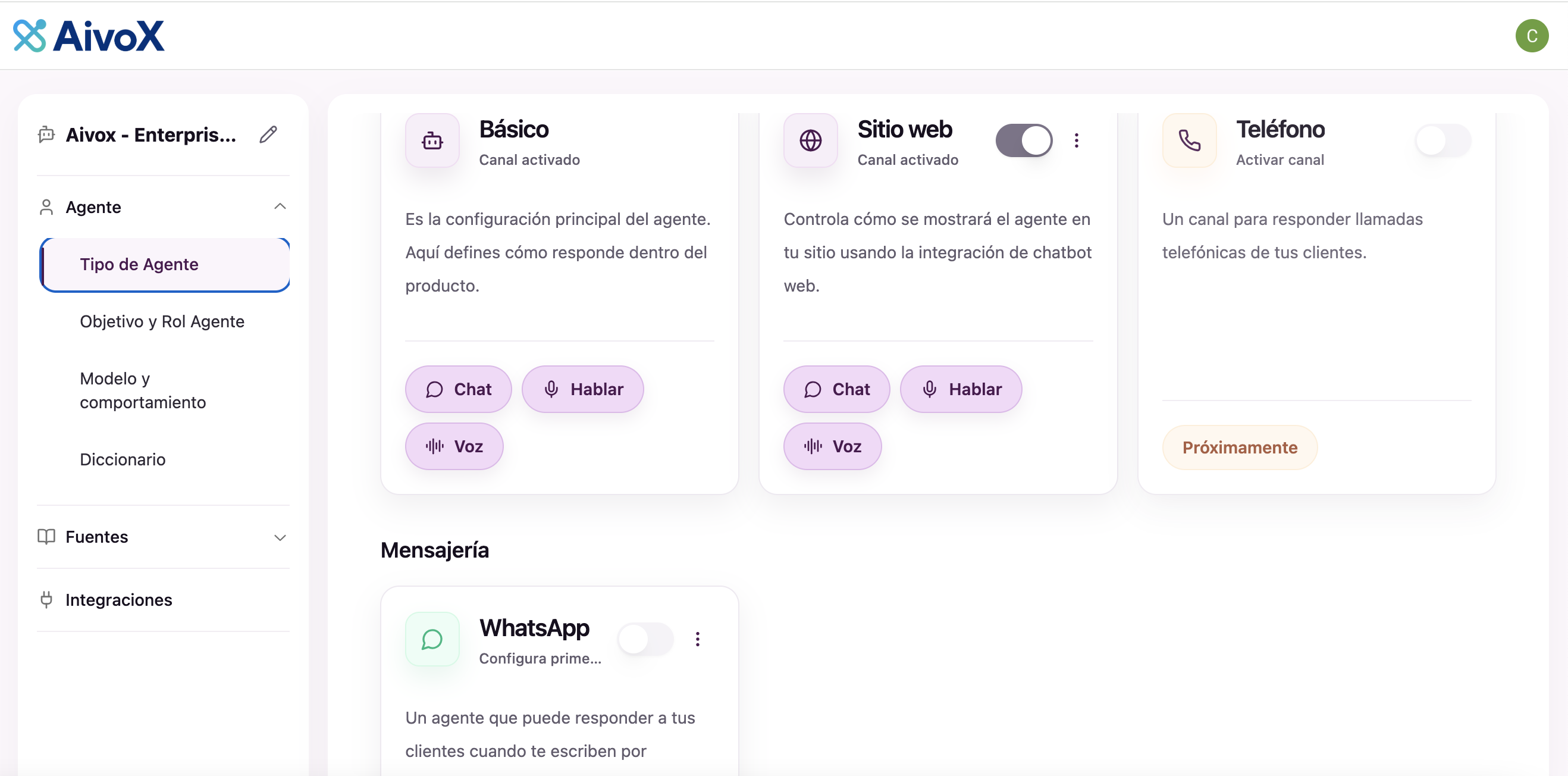Click Hablar button in Sitio web card
This screenshot has width=1568, height=776.
961,389
